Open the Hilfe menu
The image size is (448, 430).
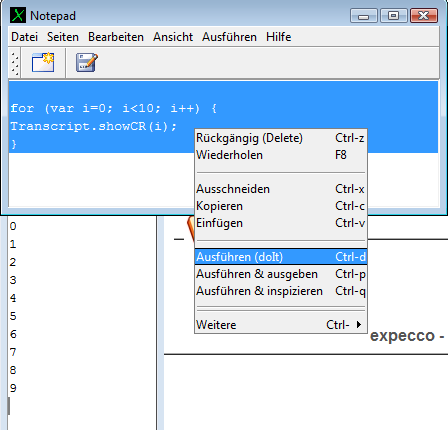(278, 37)
